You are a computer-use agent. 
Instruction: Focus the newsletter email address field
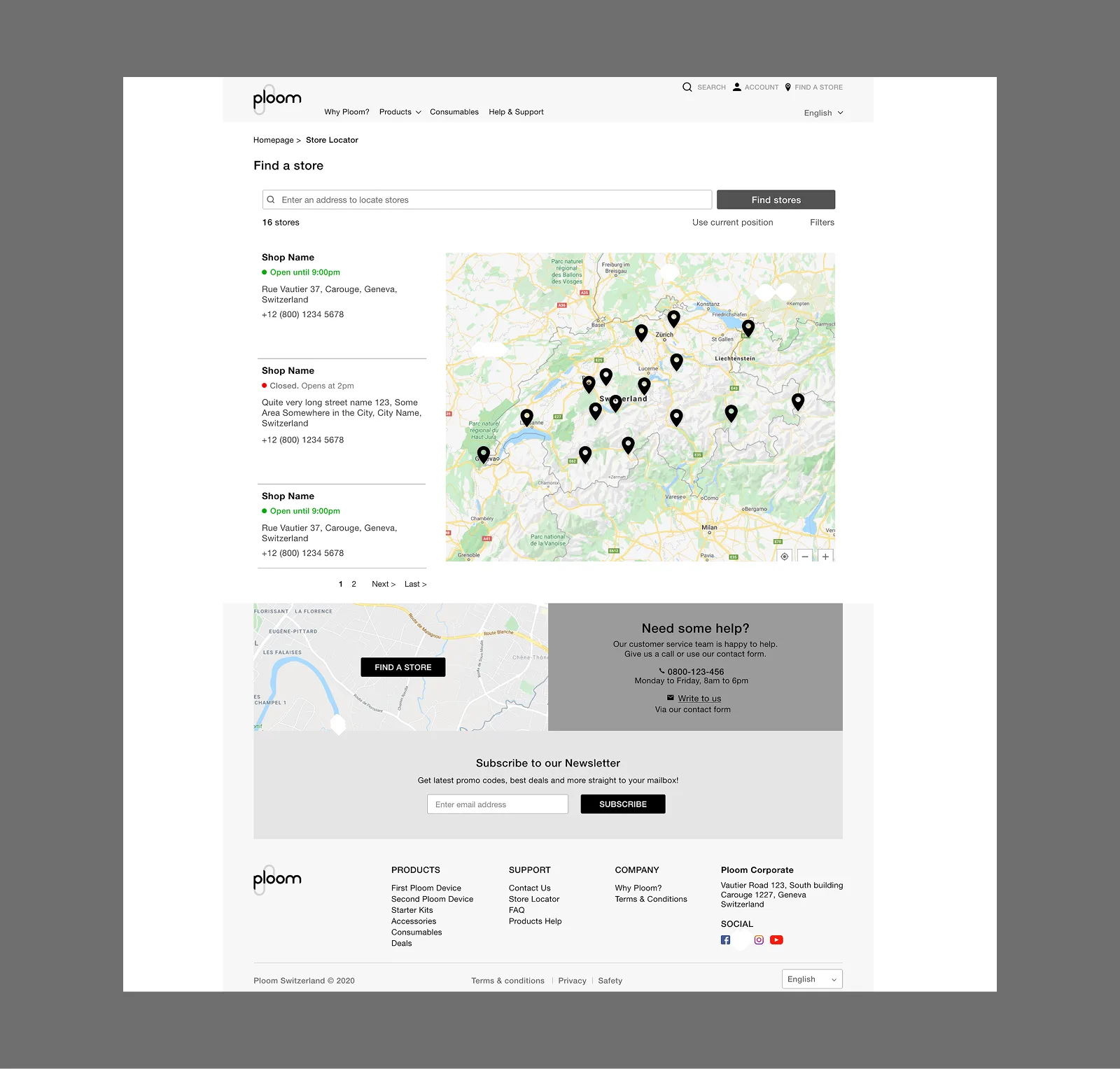(x=498, y=804)
